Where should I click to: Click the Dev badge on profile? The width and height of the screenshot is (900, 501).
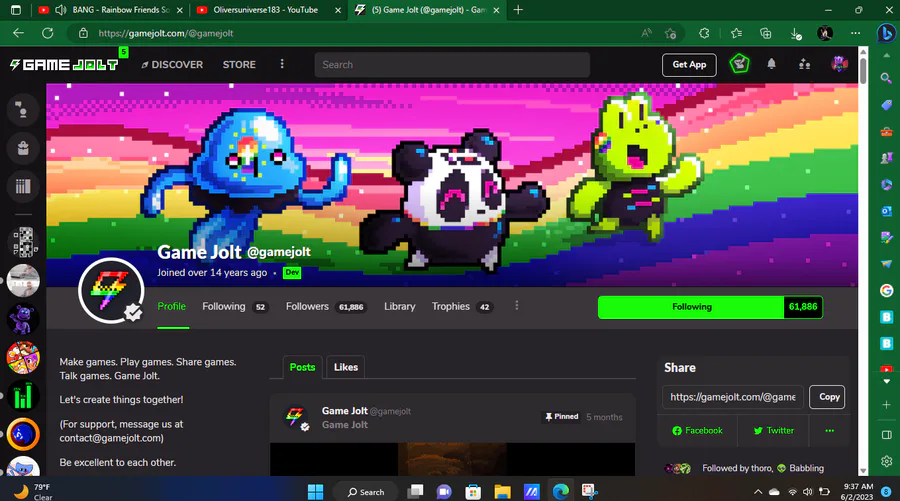pos(292,273)
